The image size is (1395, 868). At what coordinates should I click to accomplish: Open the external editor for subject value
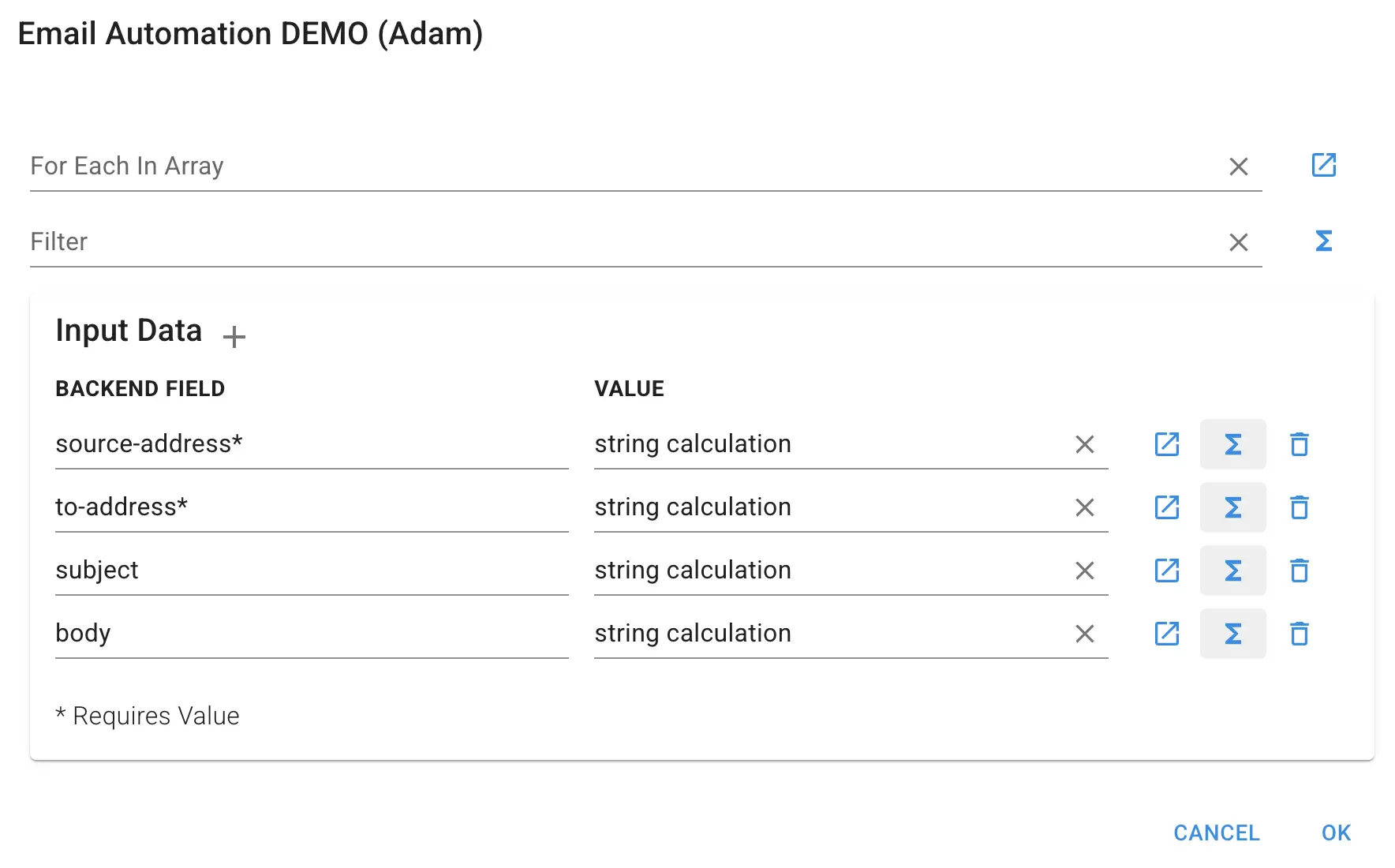[x=1167, y=571]
